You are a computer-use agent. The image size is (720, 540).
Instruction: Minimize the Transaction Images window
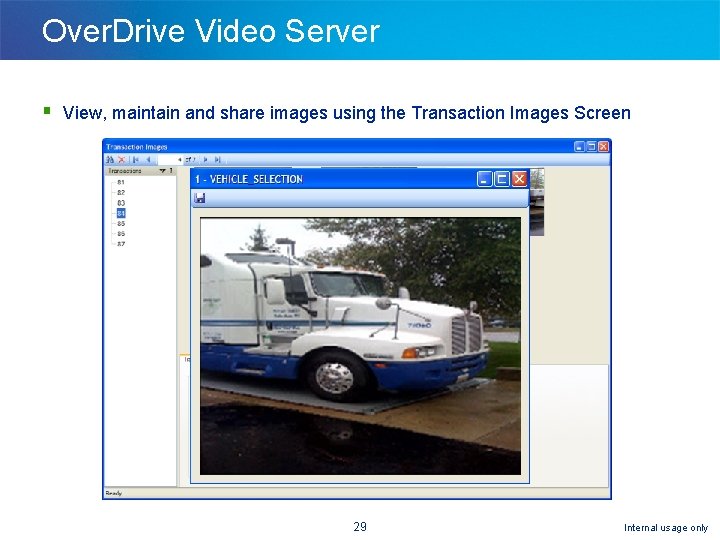[579, 146]
